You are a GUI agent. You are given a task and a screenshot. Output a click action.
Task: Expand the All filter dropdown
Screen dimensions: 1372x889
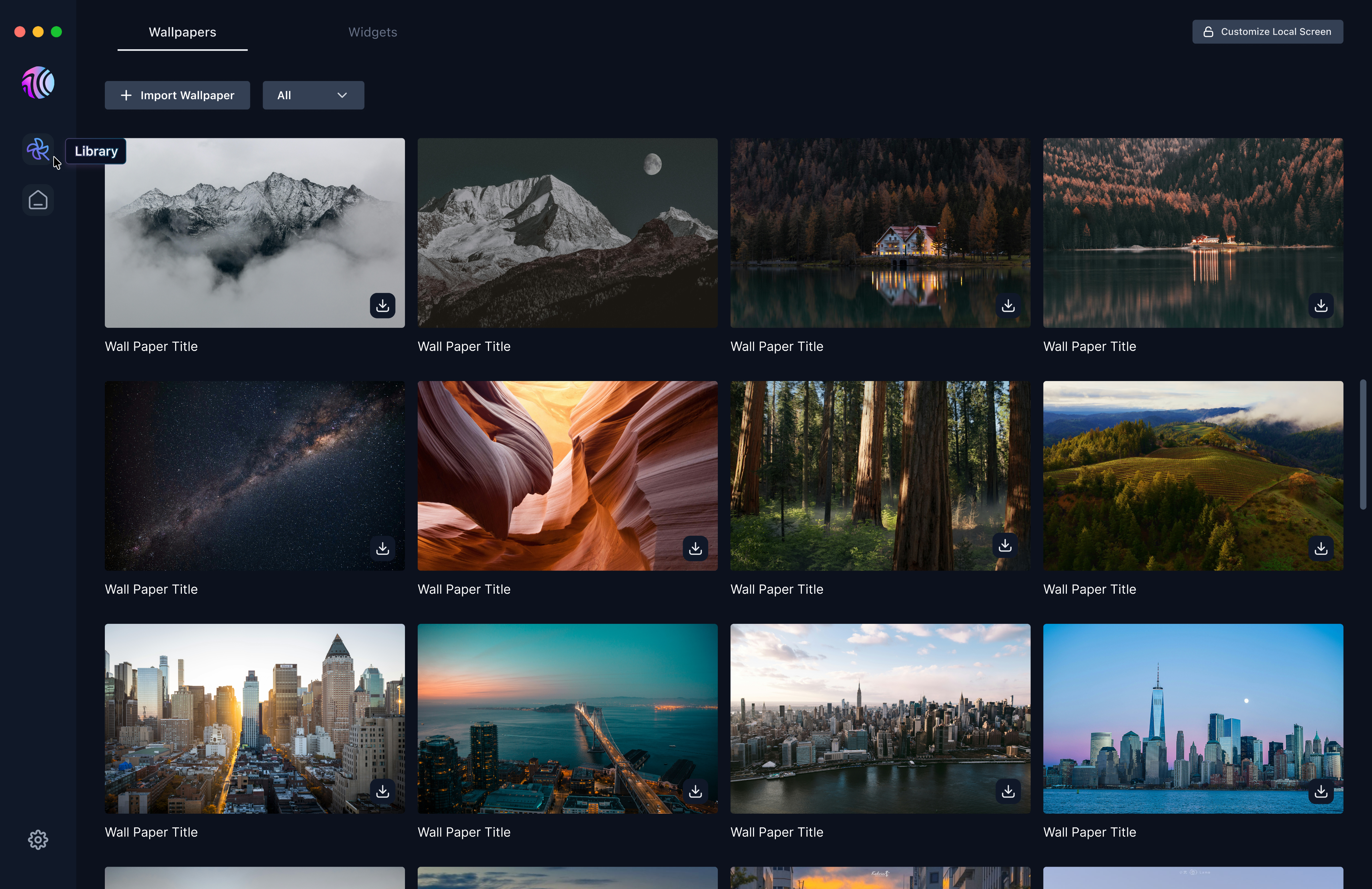pos(313,95)
